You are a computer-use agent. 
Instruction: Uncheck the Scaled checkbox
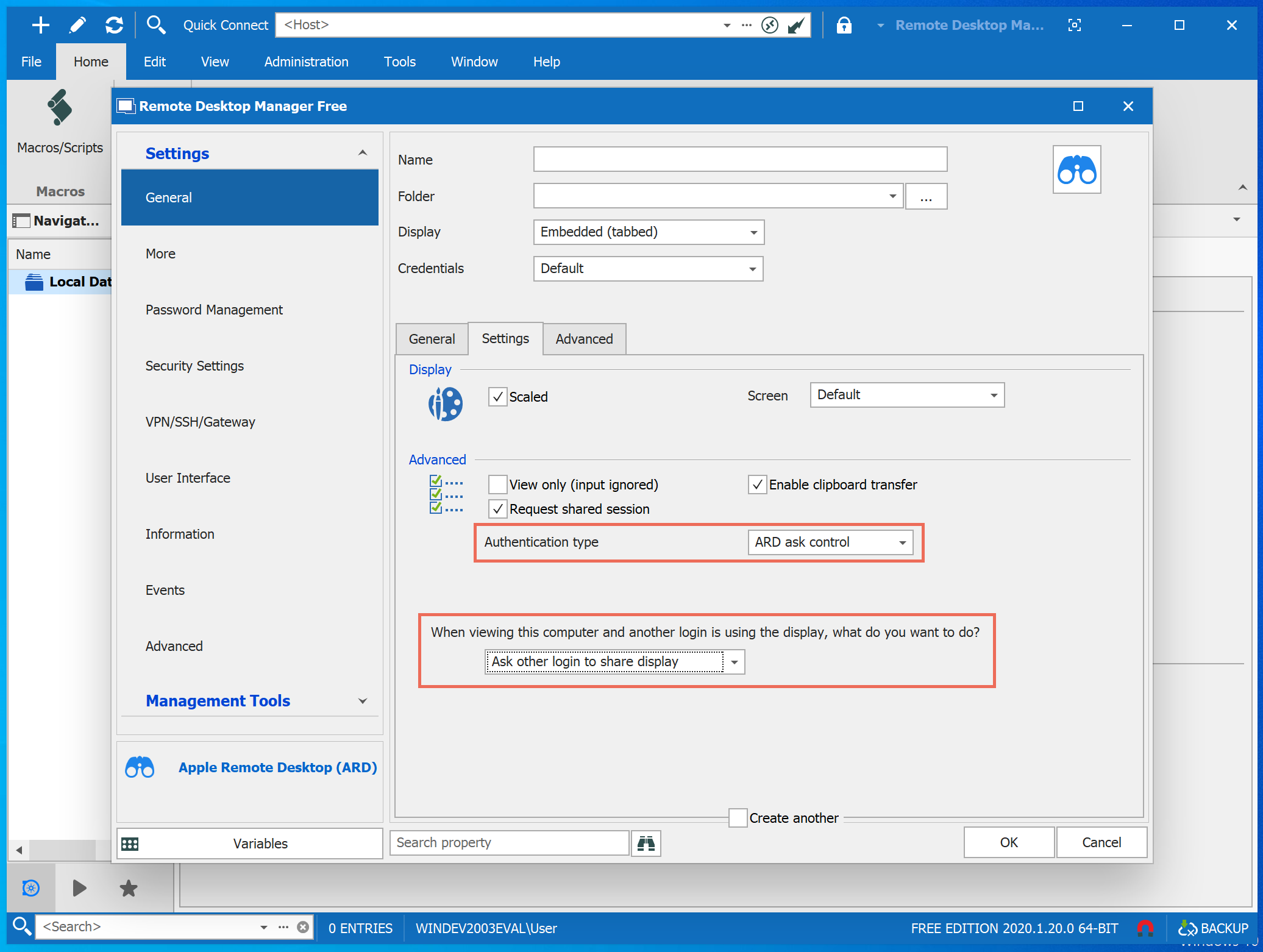click(498, 397)
